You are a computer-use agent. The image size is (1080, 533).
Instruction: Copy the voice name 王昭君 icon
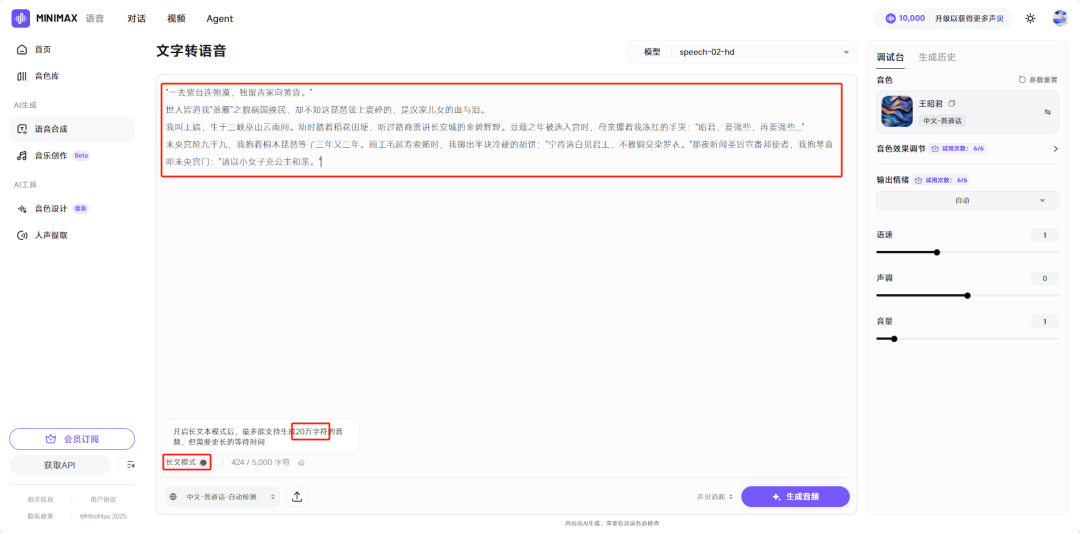point(952,104)
